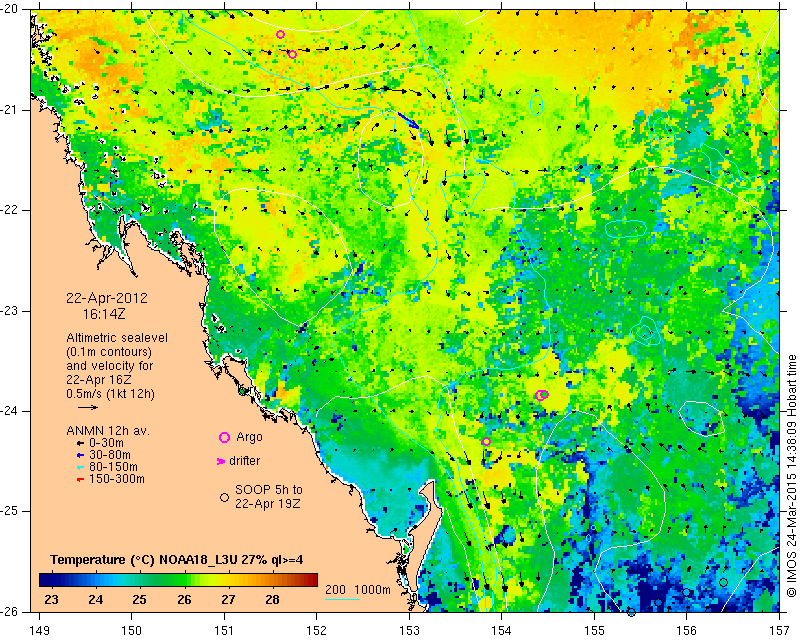
Task: Click the '22-Apr 19Z' legend text
Action: [x=267, y=504]
